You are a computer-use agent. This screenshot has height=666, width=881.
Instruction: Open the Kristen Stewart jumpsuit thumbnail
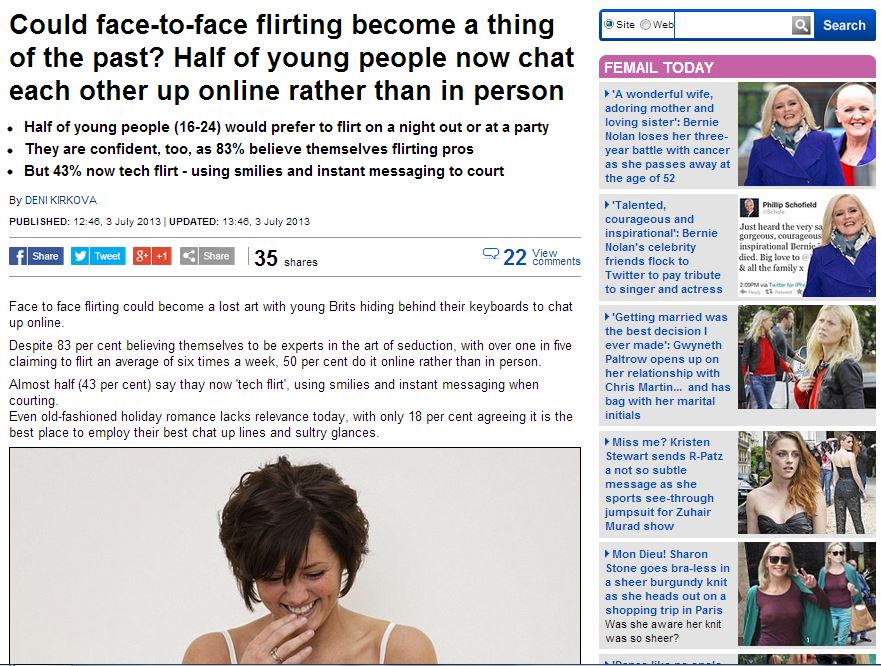click(806, 483)
